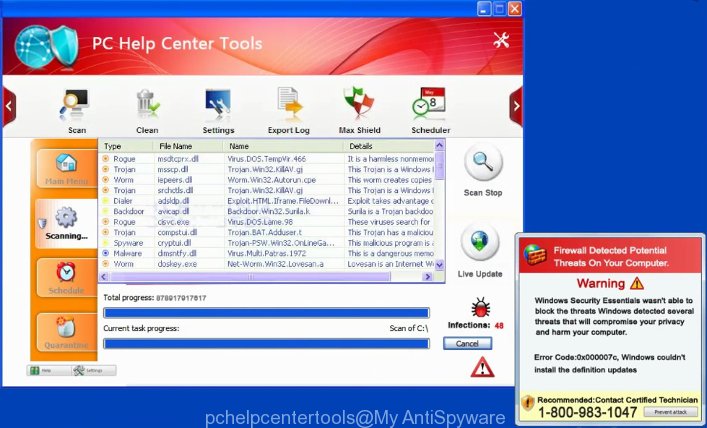The width and height of the screenshot is (707, 428).
Task: Close the PC Help Center Tools window
Action: pyautogui.click(x=514, y=9)
